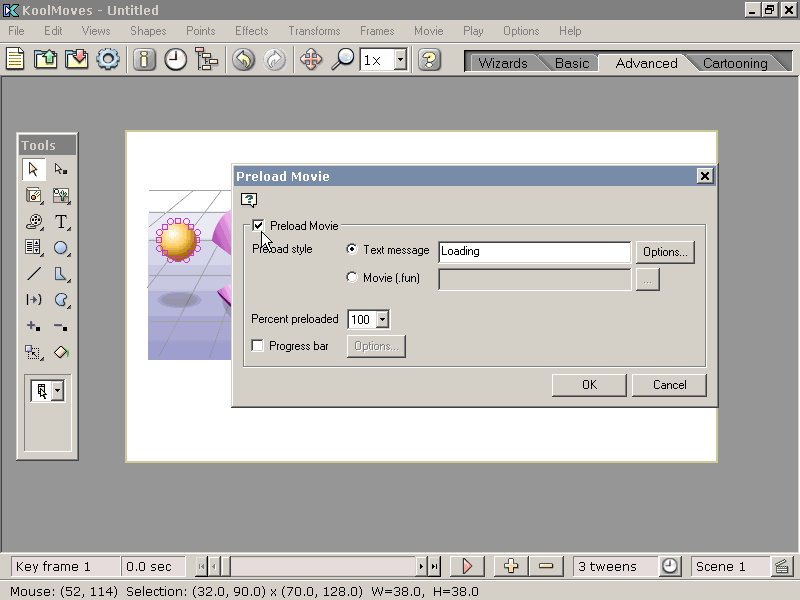Open the gear preferences toolbar icon
Screen dimensions: 800x600
point(108,60)
